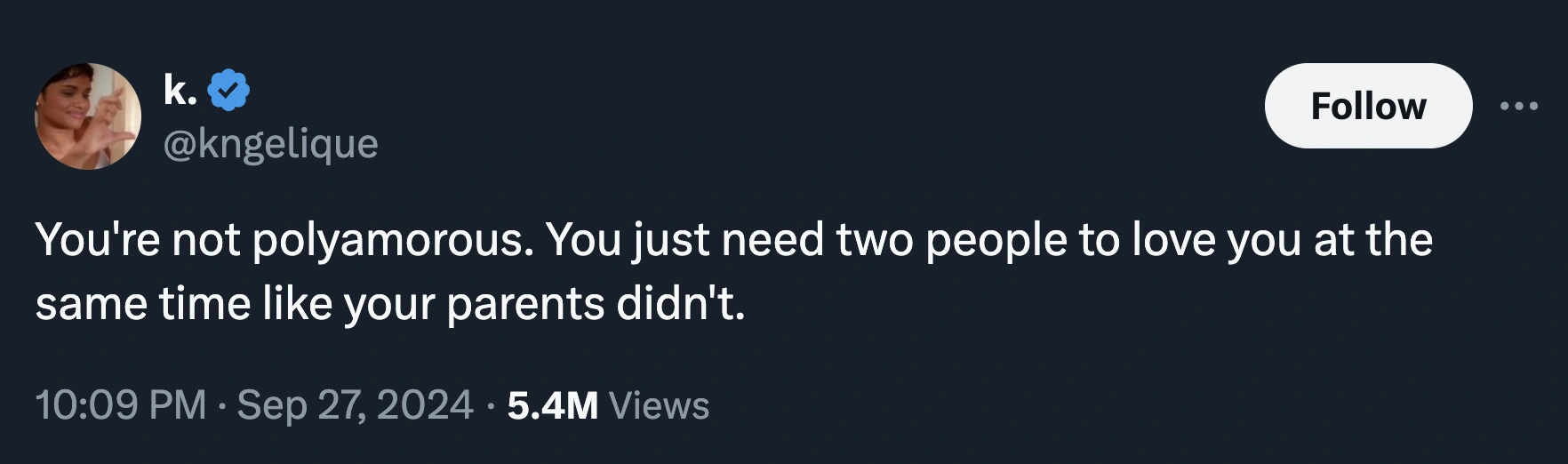This screenshot has height=464, width=1568.
Task: Open the user's profile picture
Action: (x=88, y=116)
